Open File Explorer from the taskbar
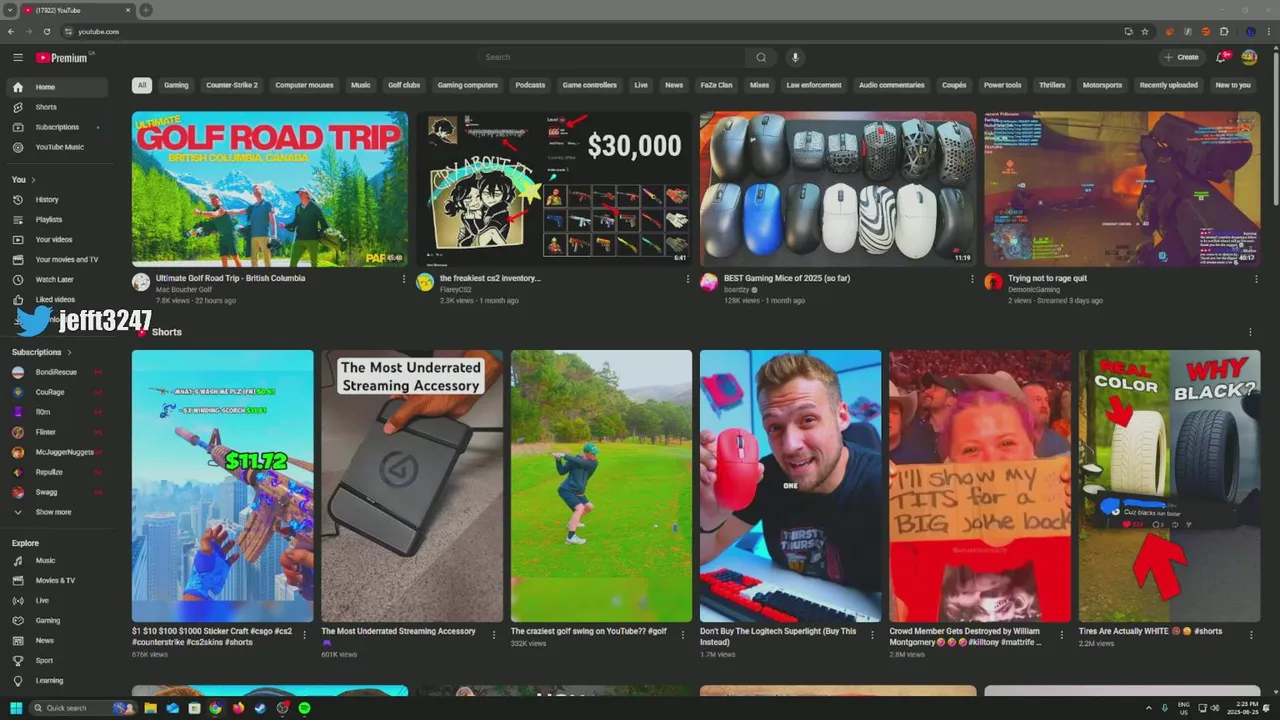The width and height of the screenshot is (1280, 720). (x=150, y=708)
